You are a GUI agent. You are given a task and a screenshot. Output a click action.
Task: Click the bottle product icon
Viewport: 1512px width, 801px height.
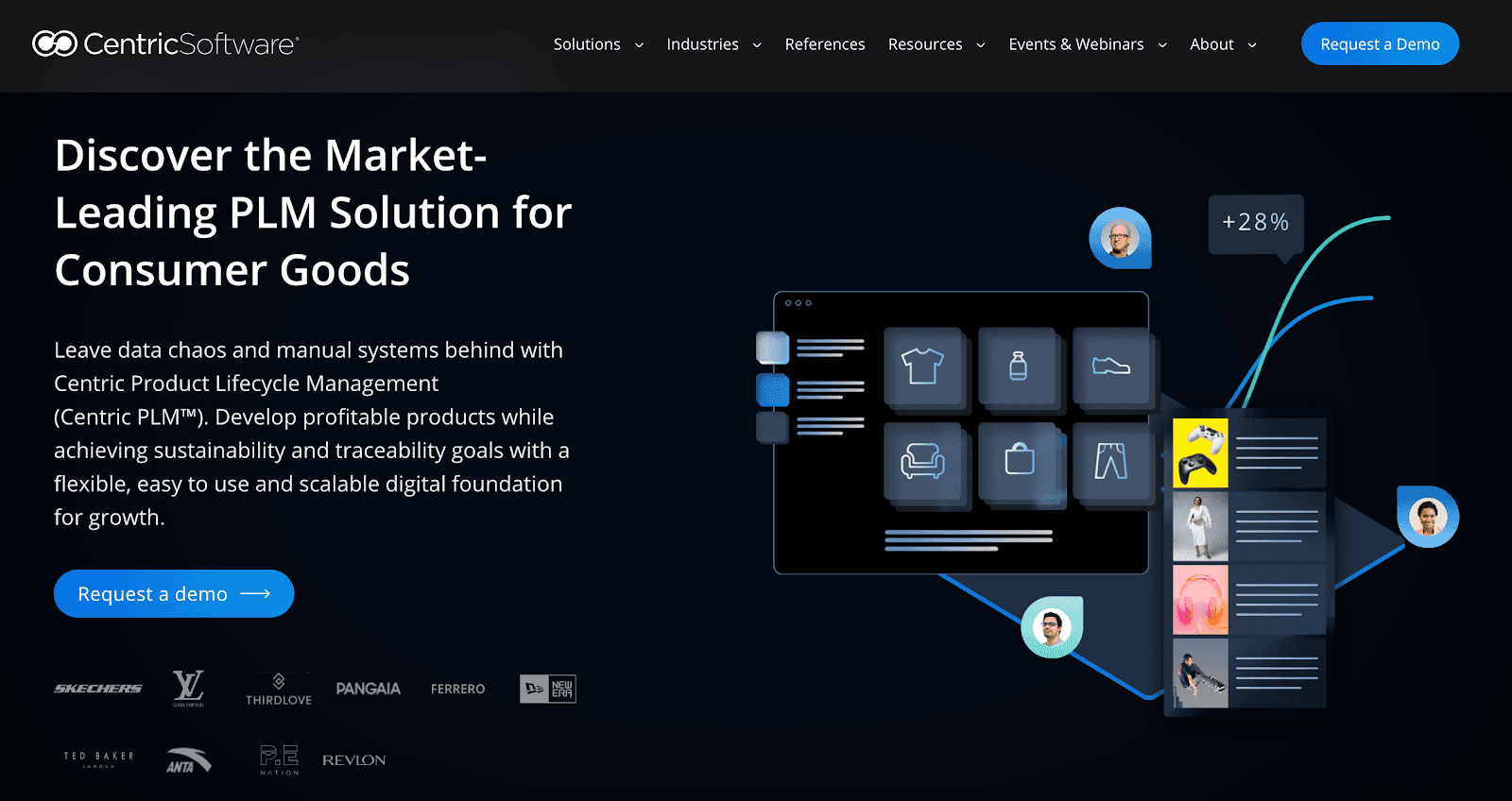1018,366
